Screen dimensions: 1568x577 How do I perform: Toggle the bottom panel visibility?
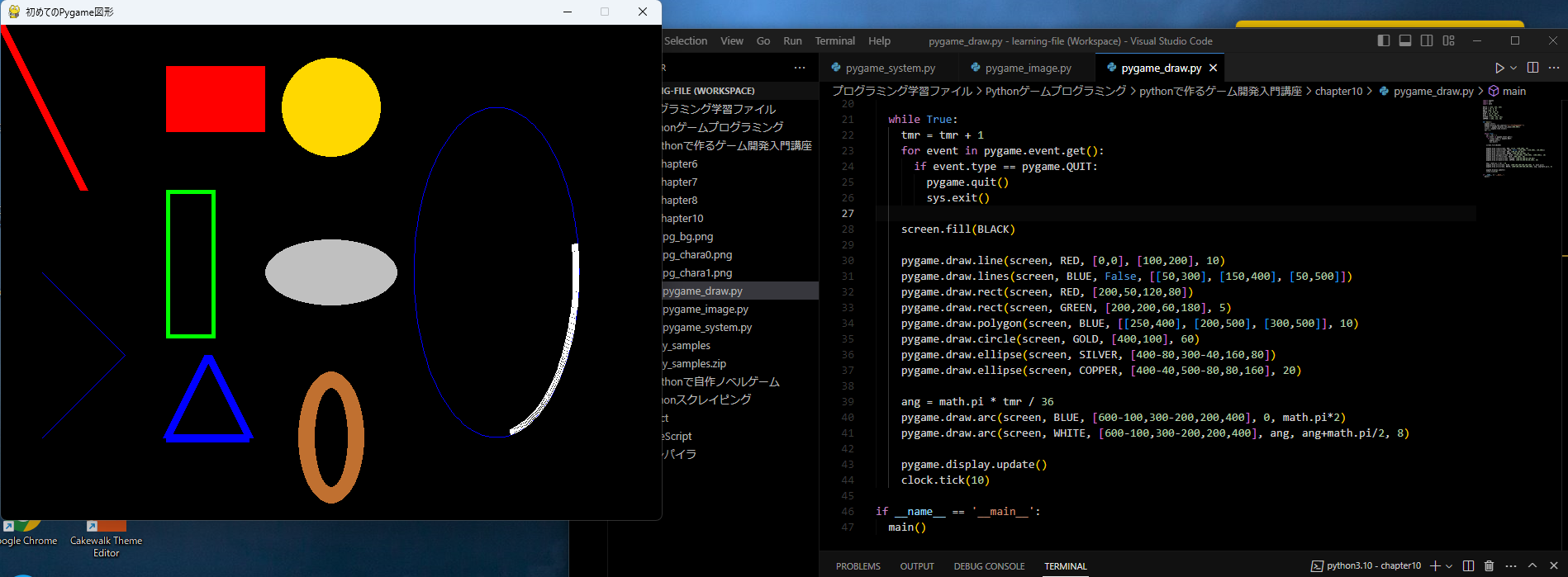(1405, 40)
